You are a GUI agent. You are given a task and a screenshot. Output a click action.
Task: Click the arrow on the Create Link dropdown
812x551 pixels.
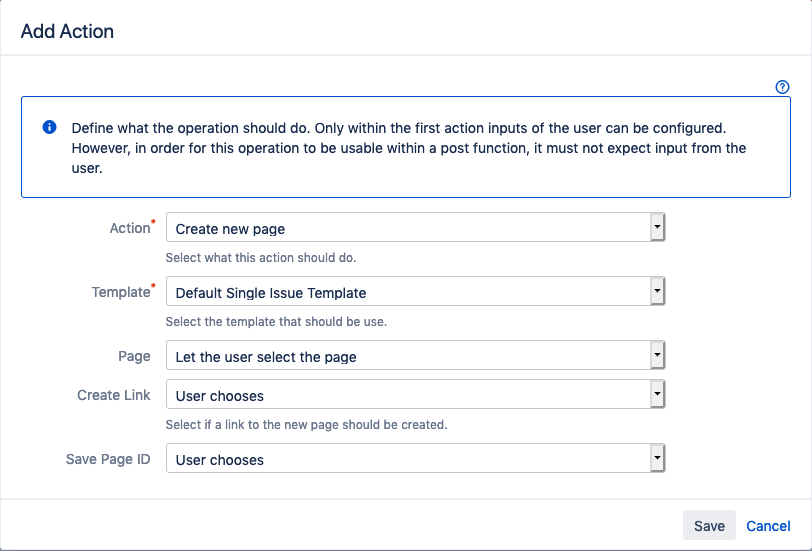(657, 395)
